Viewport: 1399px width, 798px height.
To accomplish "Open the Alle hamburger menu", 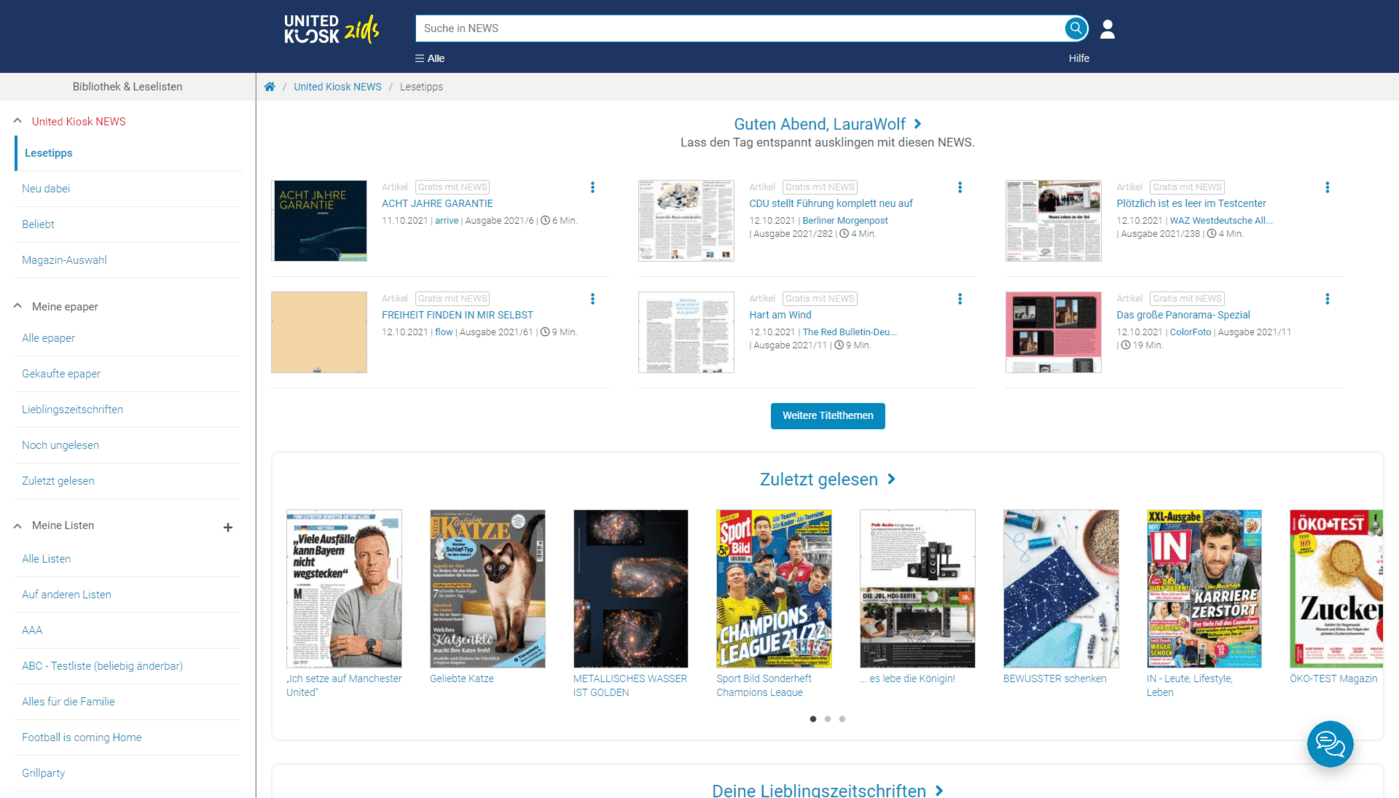I will (x=430, y=58).
